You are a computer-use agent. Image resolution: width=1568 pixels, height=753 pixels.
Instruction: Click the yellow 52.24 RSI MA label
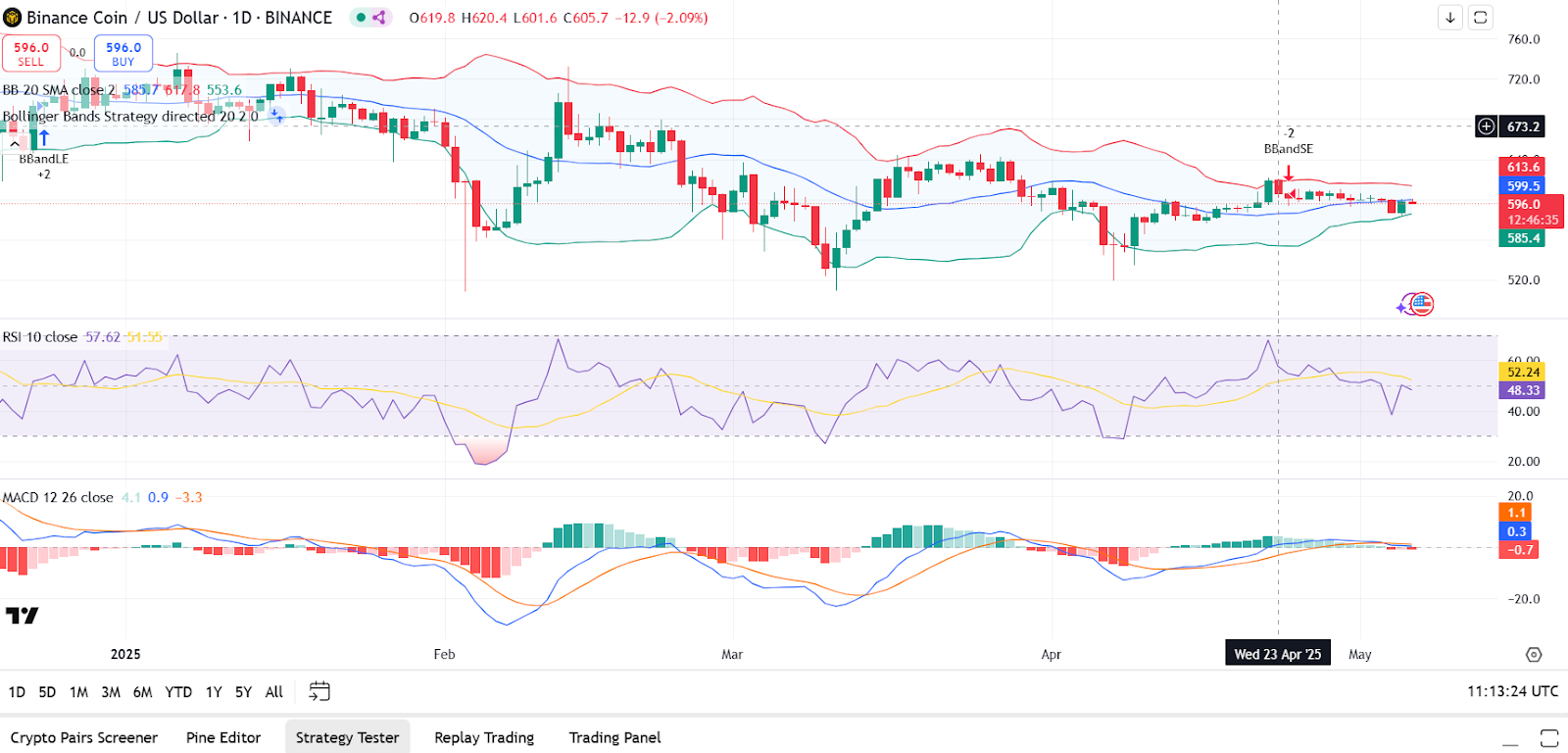pos(1522,372)
